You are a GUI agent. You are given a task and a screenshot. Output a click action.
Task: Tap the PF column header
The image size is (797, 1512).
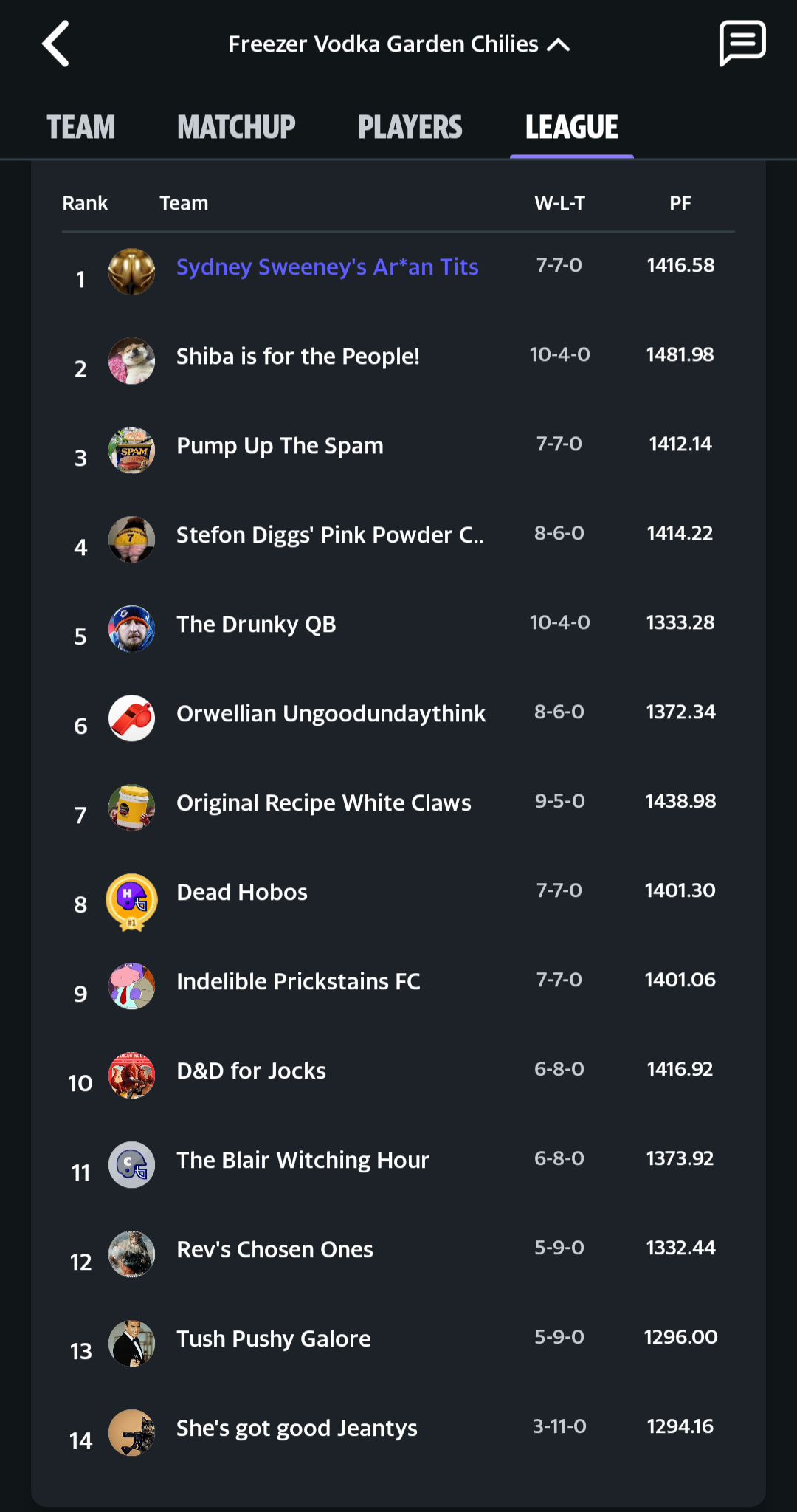click(x=680, y=203)
